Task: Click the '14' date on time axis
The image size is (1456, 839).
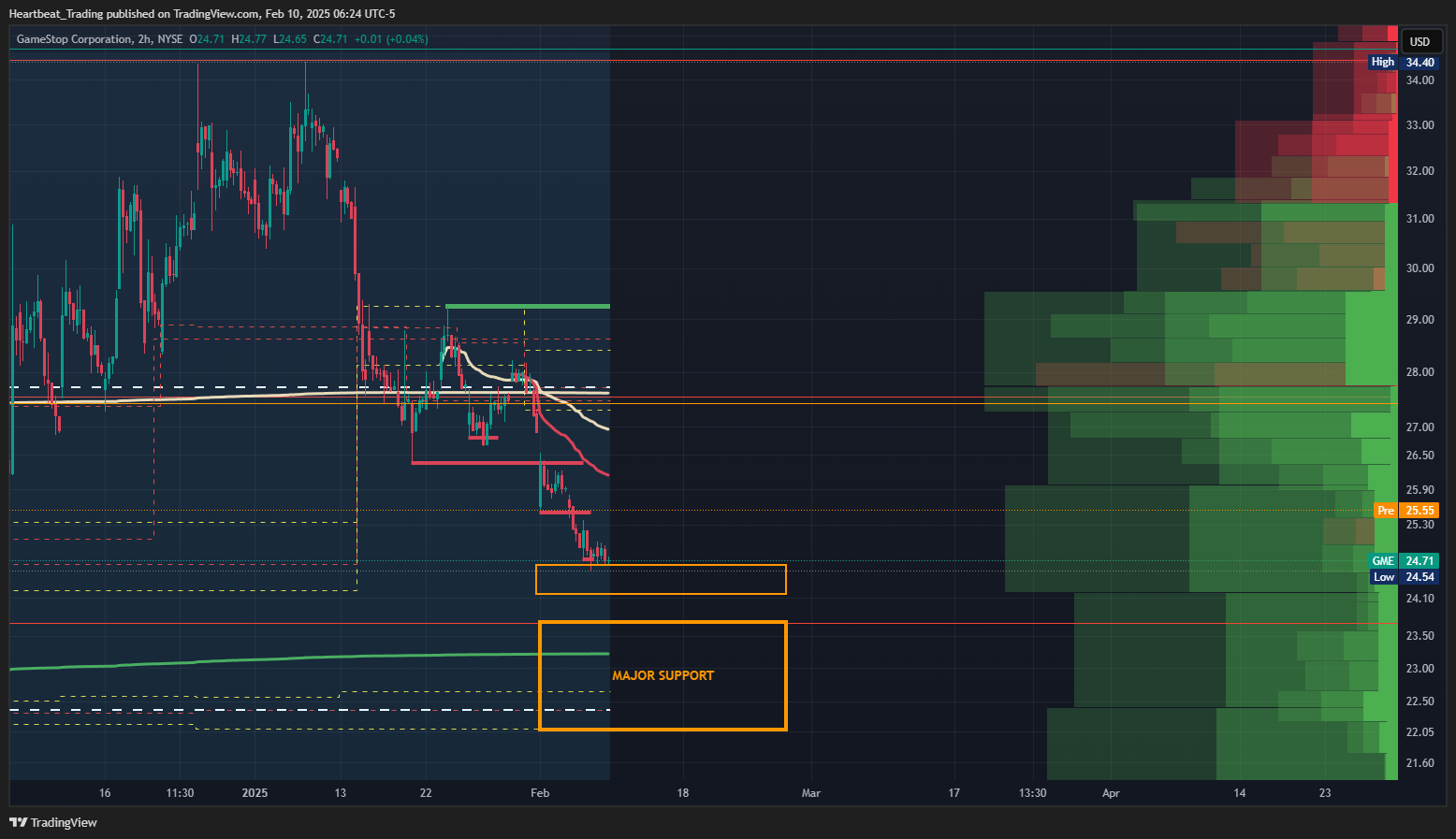Action: click(1239, 793)
